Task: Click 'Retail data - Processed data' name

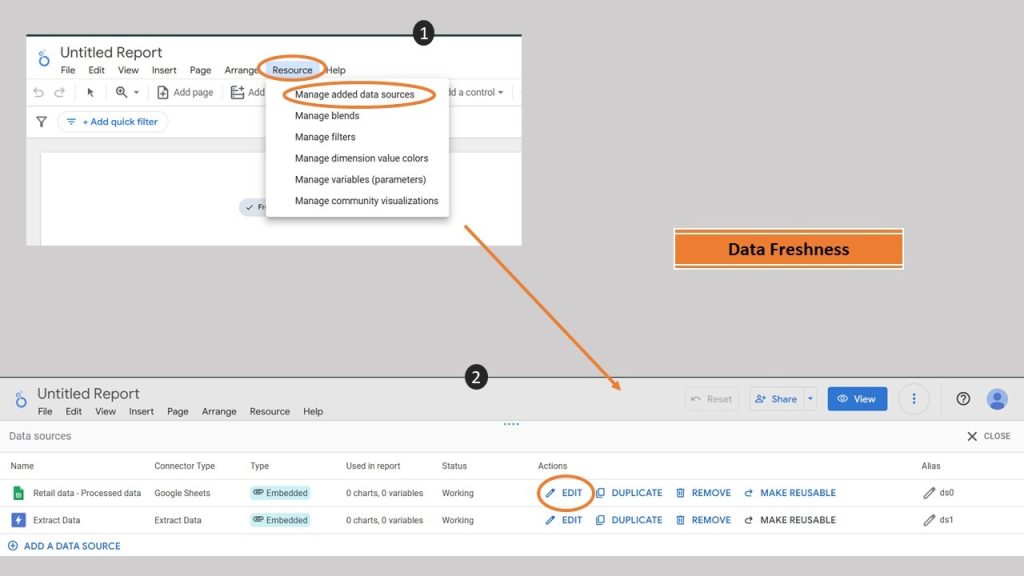Action: coord(87,493)
